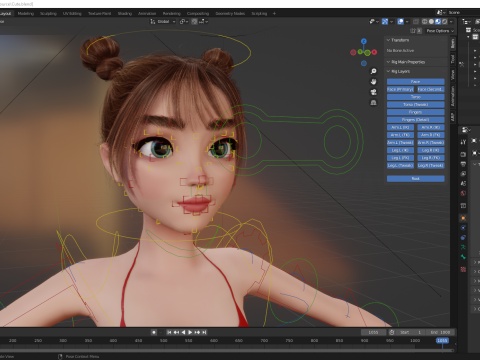
Task: Click current frame field showing 1055
Action: (373, 332)
